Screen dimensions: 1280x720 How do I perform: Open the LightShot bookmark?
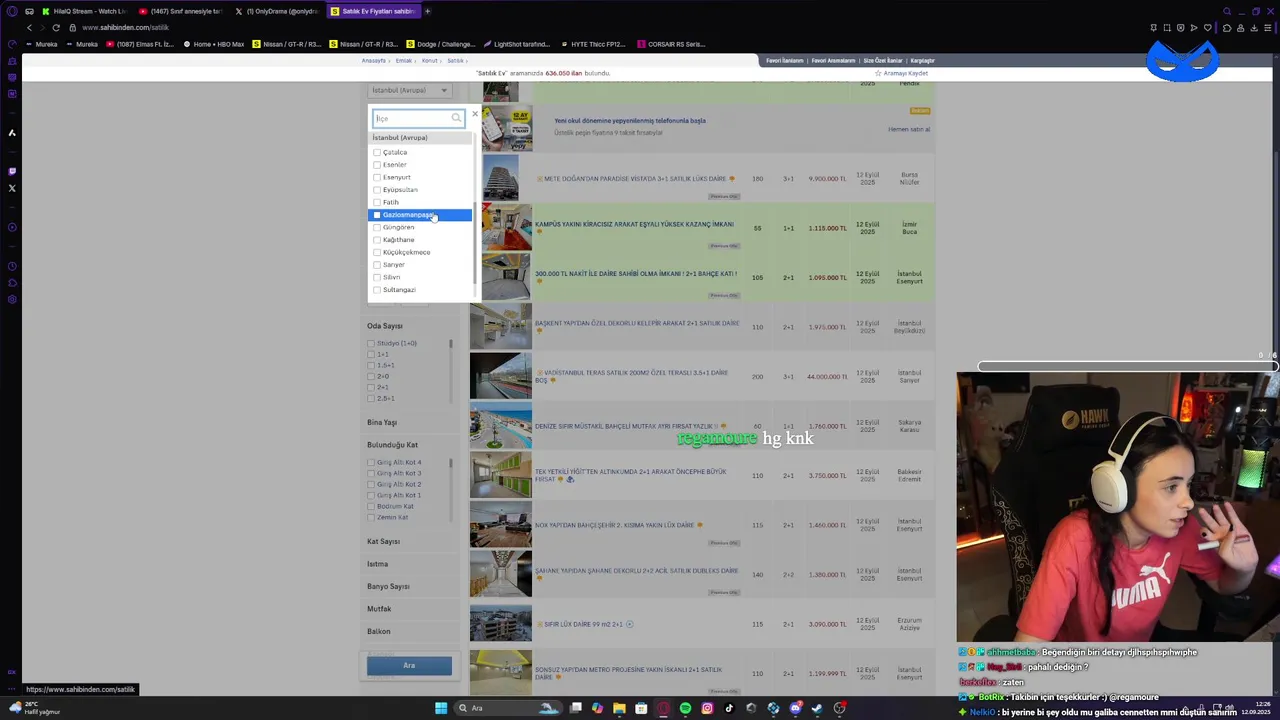coord(517,44)
